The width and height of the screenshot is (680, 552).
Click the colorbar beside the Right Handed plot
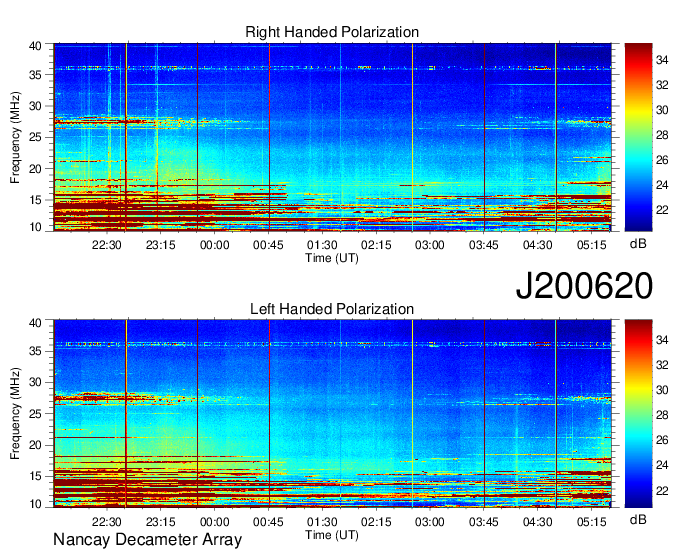[x=638, y=137]
